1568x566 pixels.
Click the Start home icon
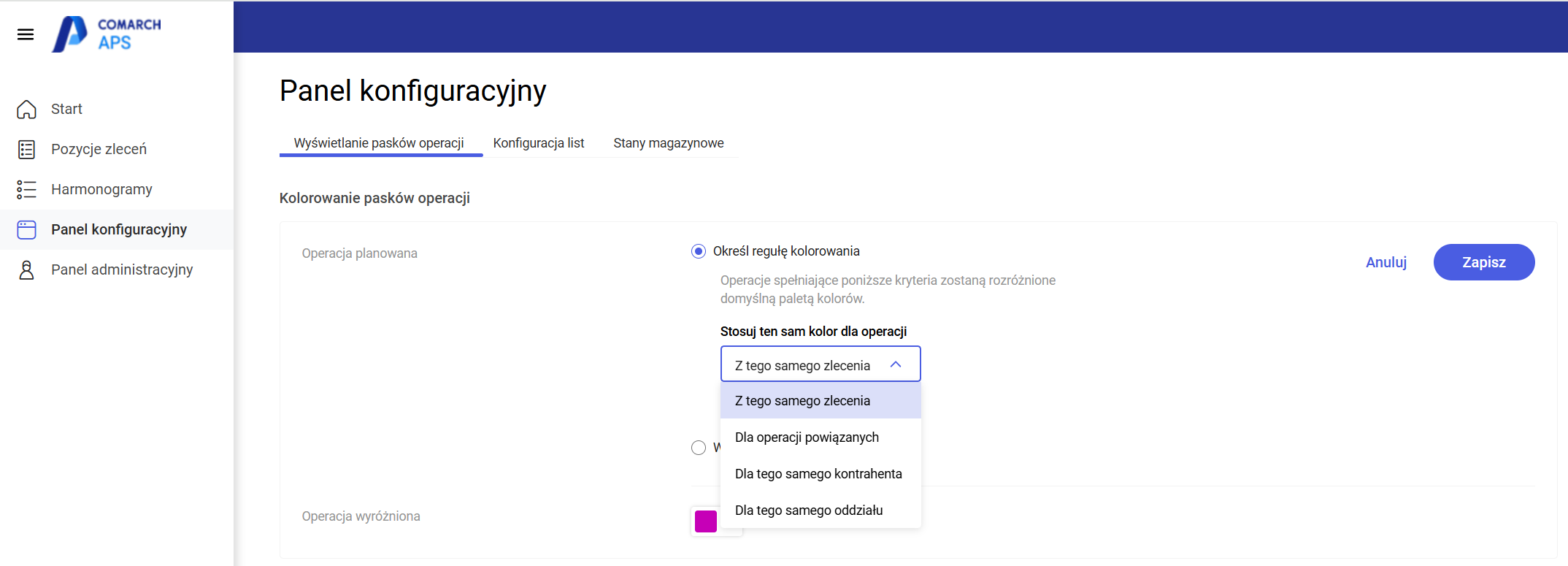[26, 109]
